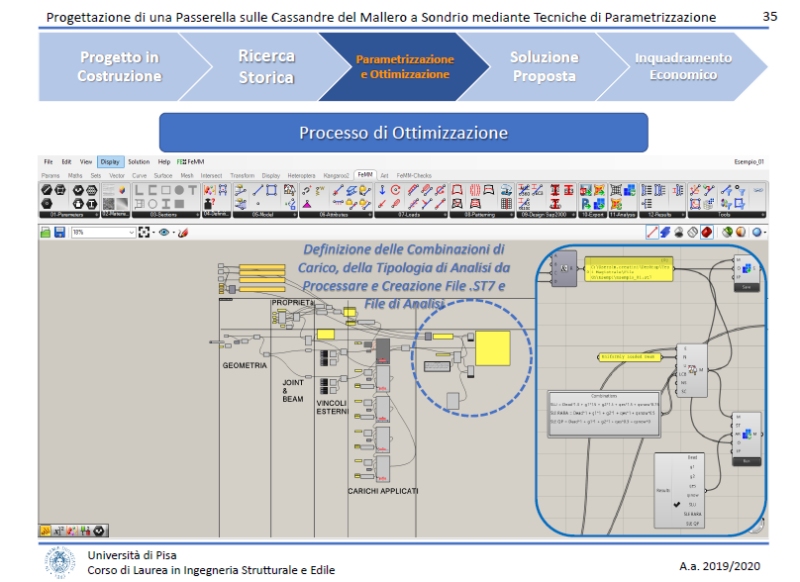Click the blue save document icon
Screen dimensions: 800x582
point(60,232)
